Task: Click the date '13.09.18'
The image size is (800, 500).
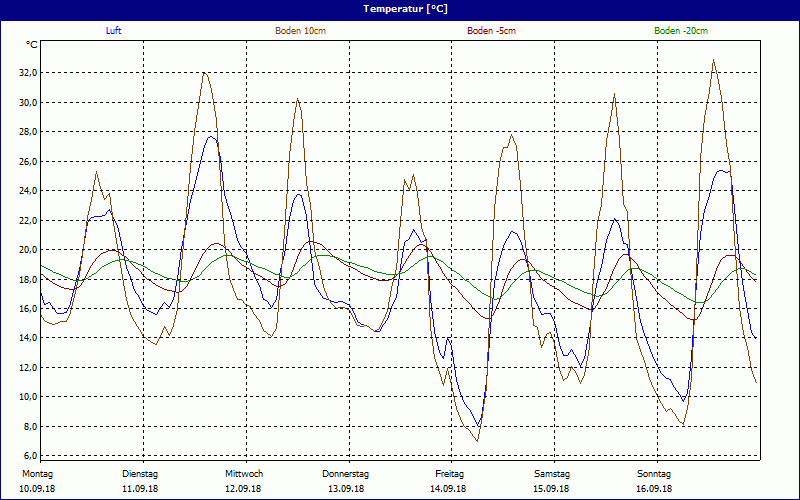Action: tap(346, 489)
